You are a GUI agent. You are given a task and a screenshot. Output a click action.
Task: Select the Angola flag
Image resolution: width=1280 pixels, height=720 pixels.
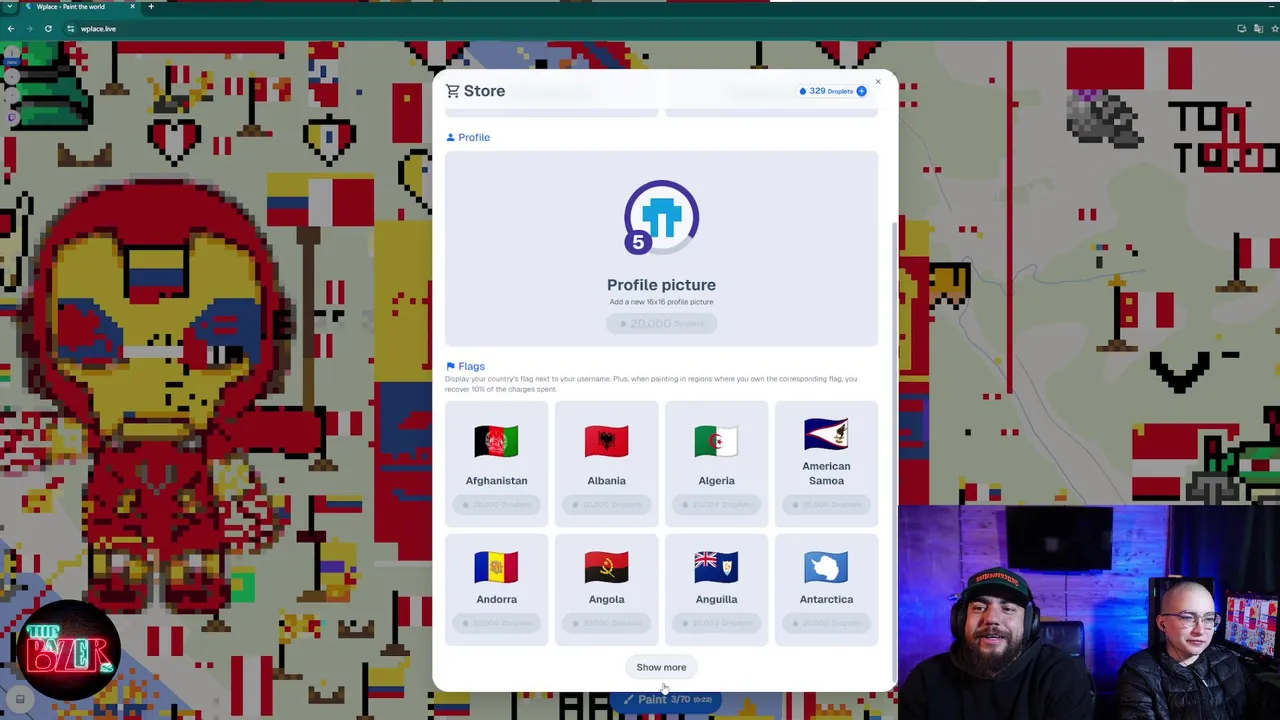(x=606, y=567)
